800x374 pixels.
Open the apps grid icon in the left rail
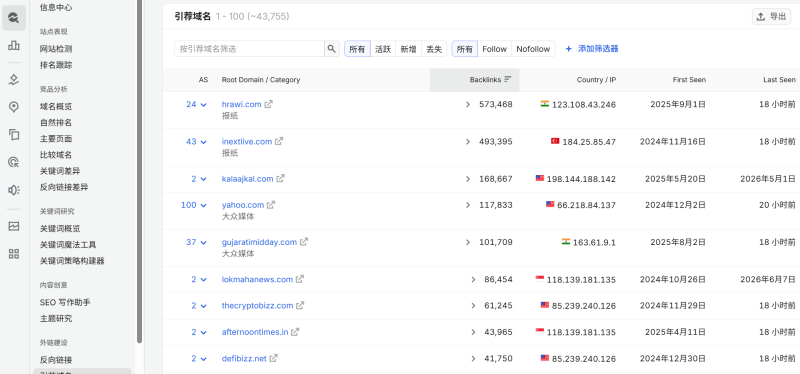pos(14,254)
